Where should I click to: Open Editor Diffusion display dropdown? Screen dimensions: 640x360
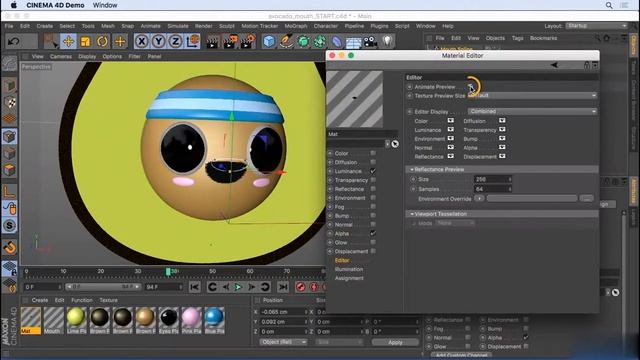502,121
